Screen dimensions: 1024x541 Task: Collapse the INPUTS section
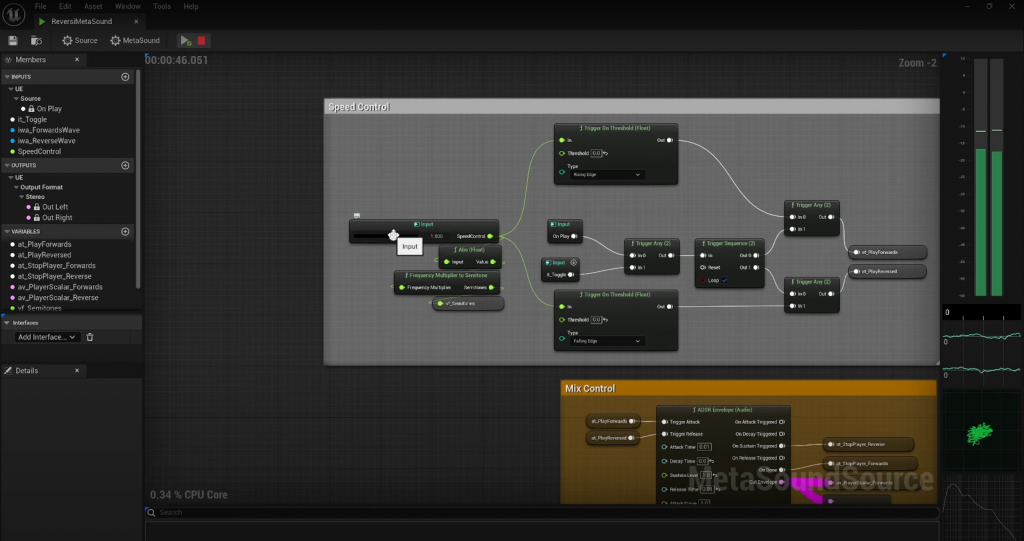tap(7, 76)
